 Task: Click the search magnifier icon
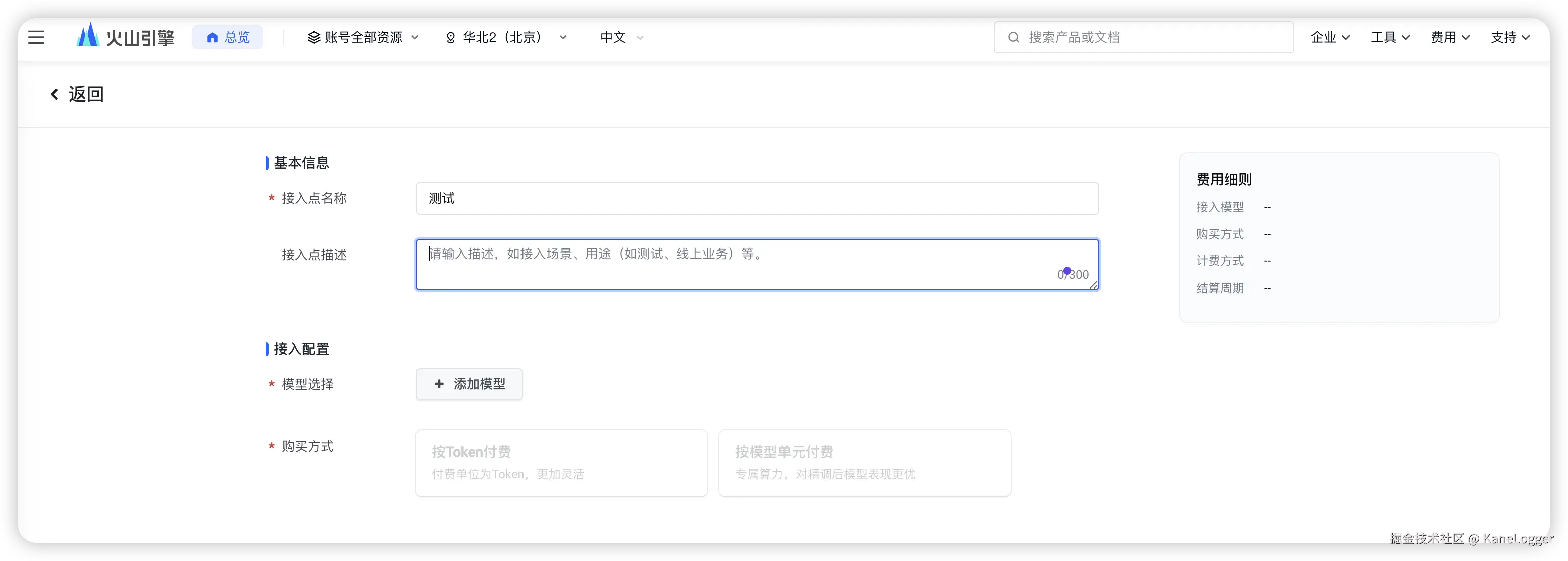click(1013, 37)
